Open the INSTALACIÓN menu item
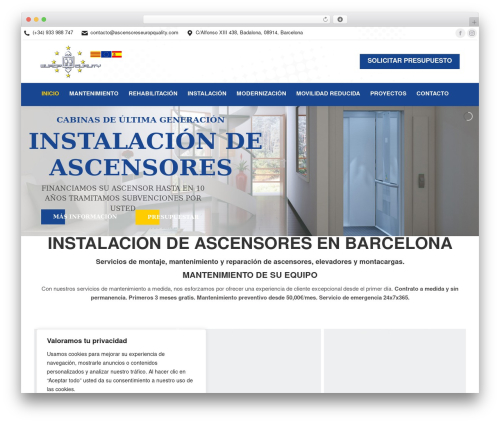The width and height of the screenshot is (500, 423). 207,94
